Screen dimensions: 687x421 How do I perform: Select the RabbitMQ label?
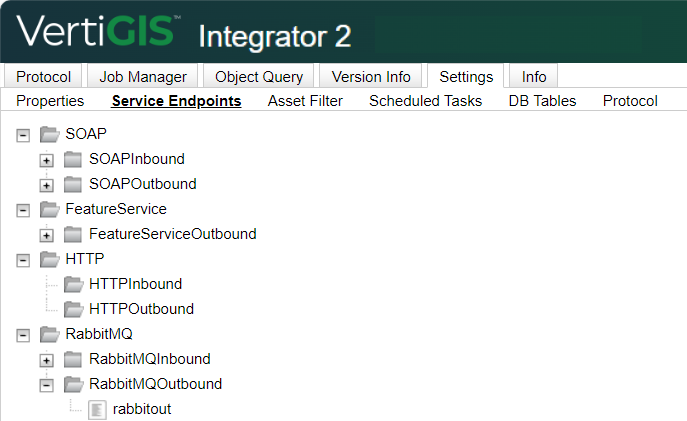[99, 334]
